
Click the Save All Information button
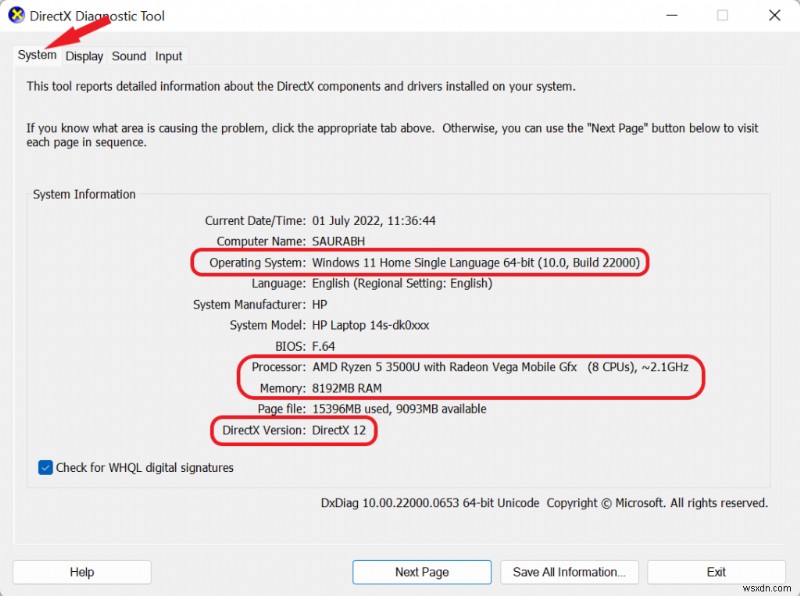coord(569,572)
